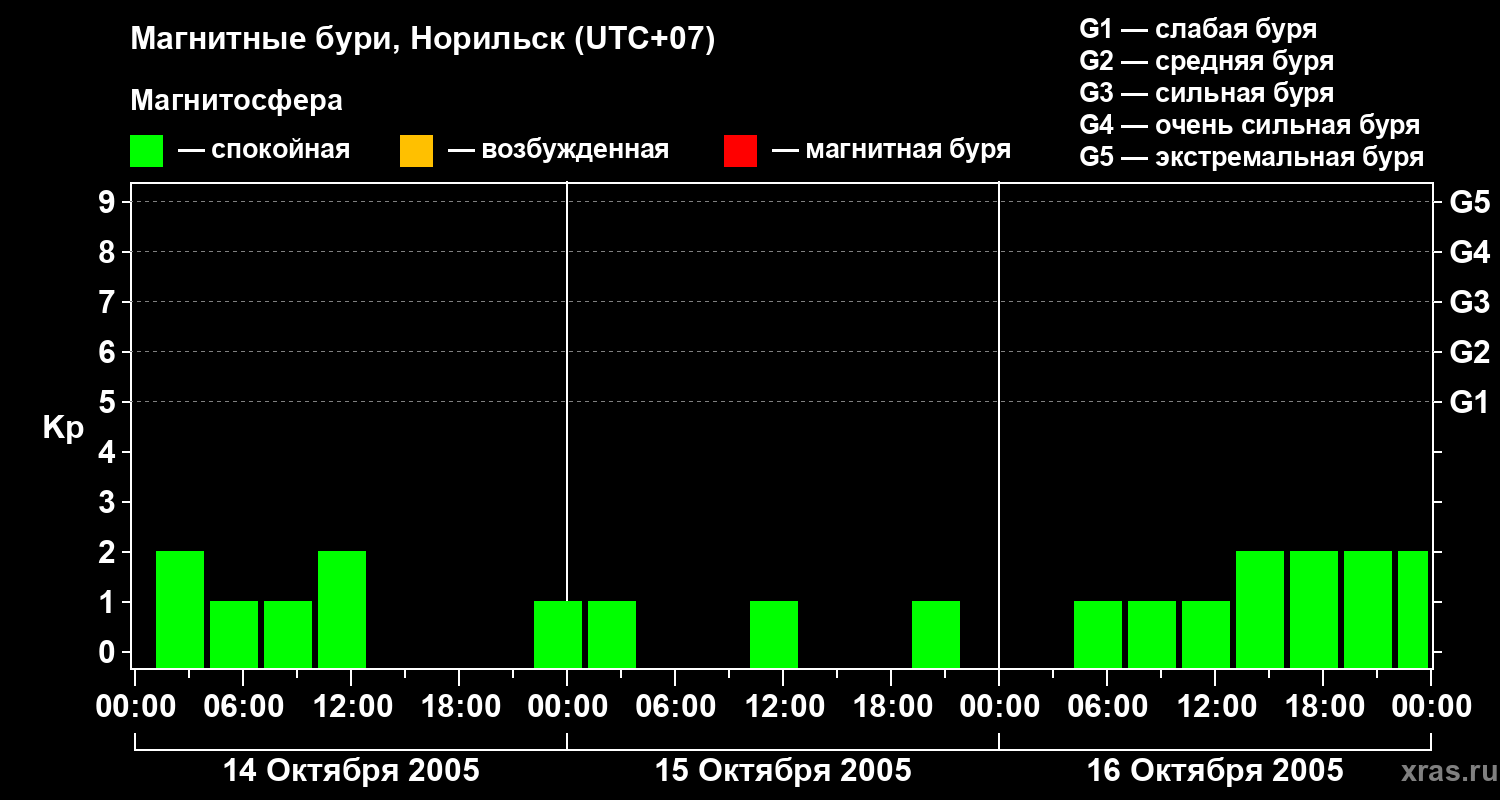The width and height of the screenshot is (1500, 800).
Task: Click the G2 tick label on the right axis
Action: point(1469,352)
